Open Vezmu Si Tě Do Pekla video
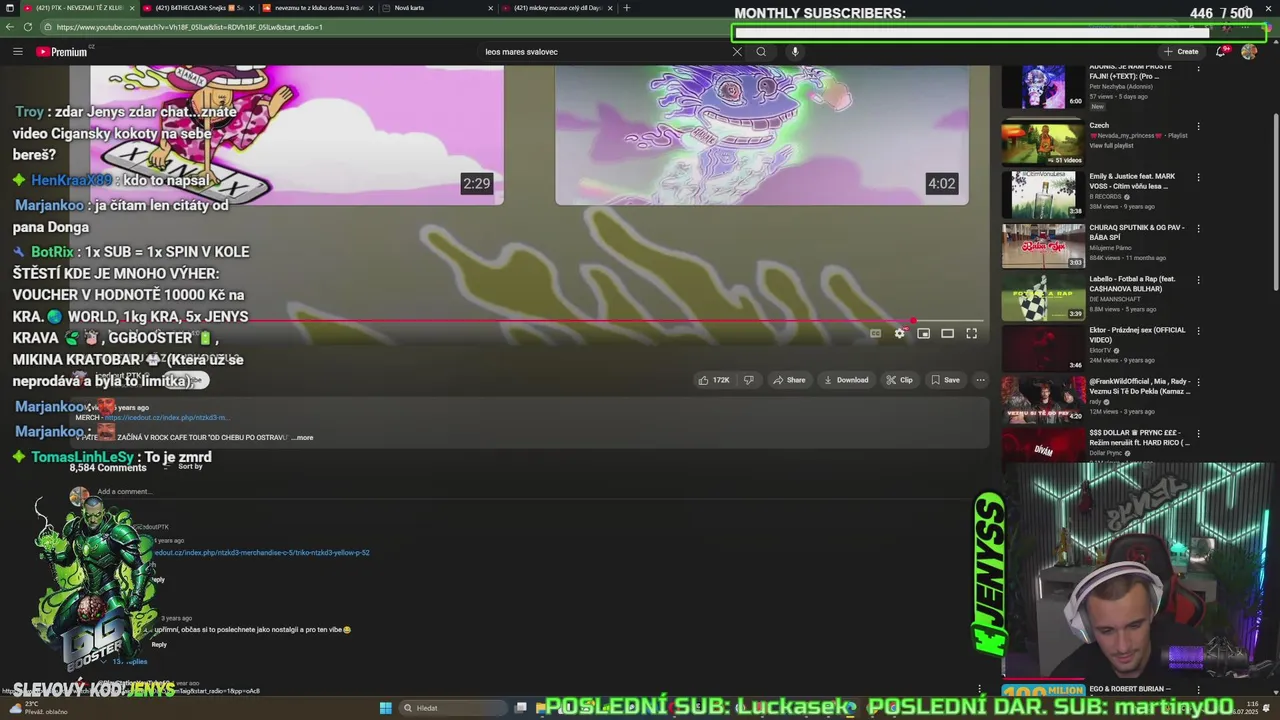 pyautogui.click(x=1043, y=398)
